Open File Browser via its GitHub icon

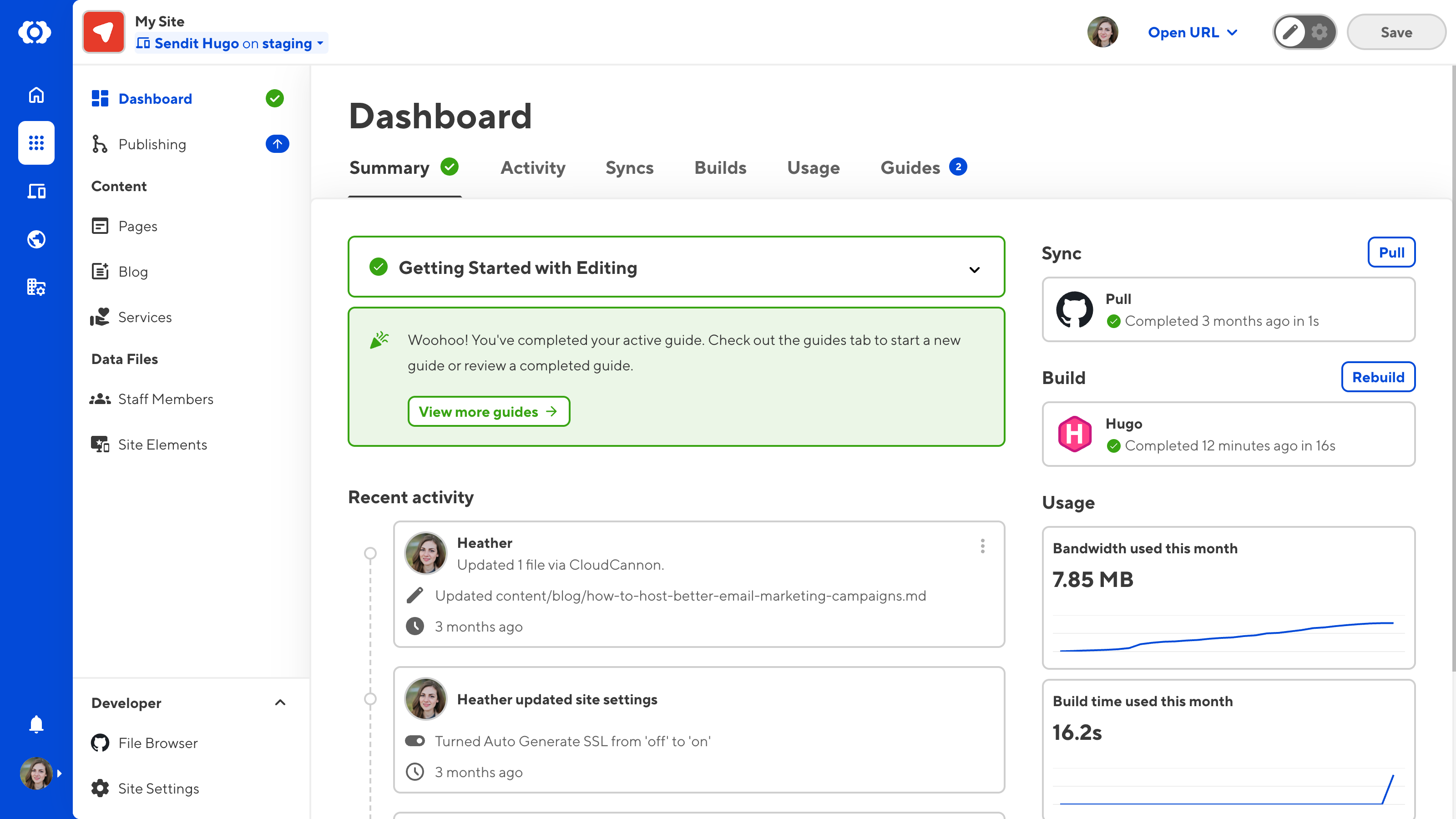pos(100,743)
